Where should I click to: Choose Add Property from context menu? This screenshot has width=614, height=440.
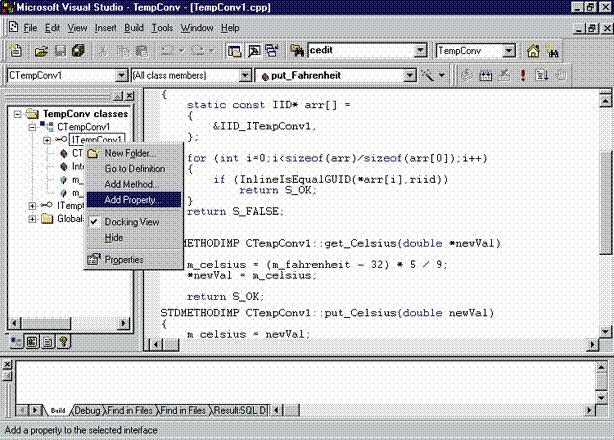pyautogui.click(x=134, y=200)
